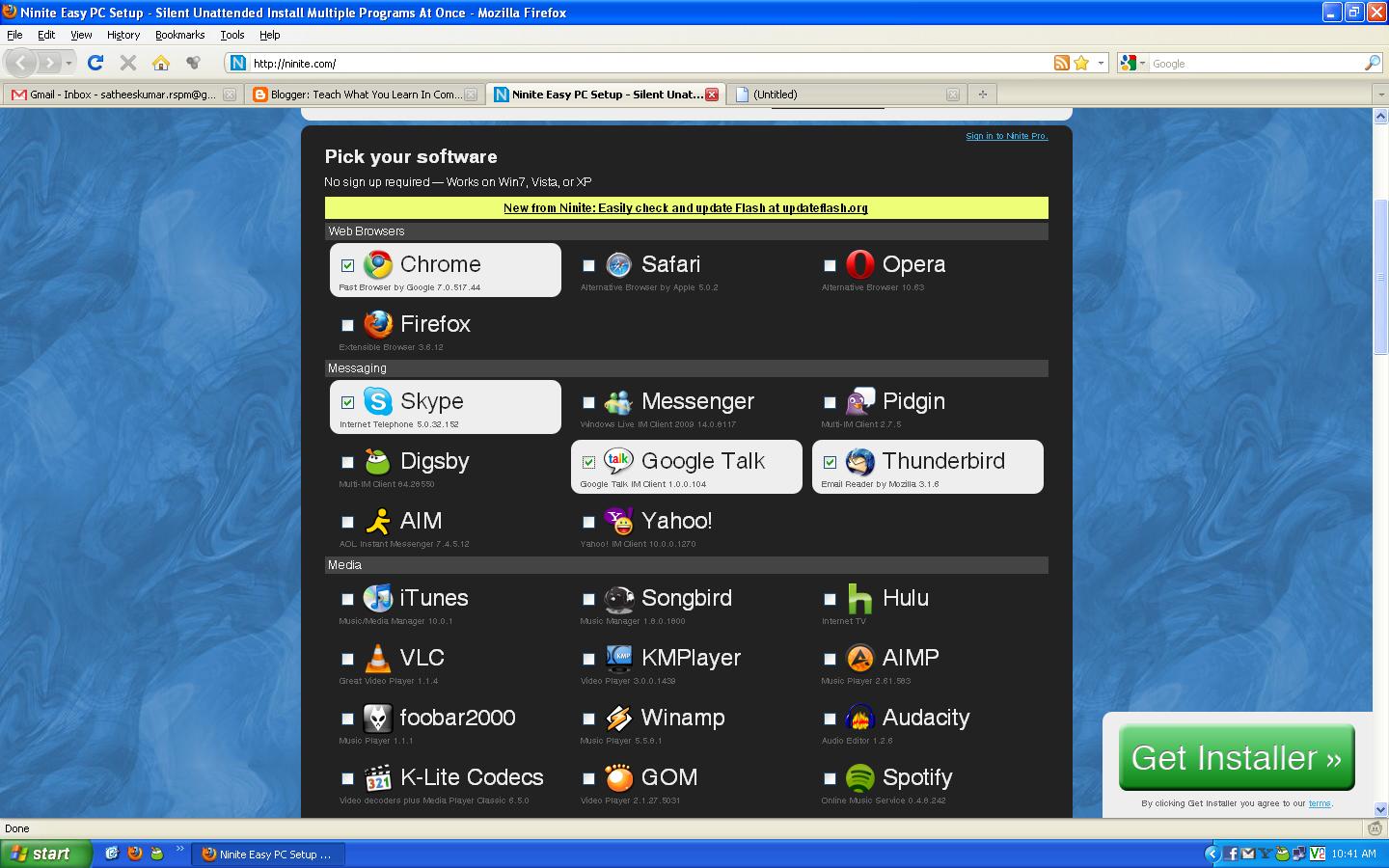Click the KMPlayer icon
This screenshot has width=1389, height=868.
tap(618, 658)
